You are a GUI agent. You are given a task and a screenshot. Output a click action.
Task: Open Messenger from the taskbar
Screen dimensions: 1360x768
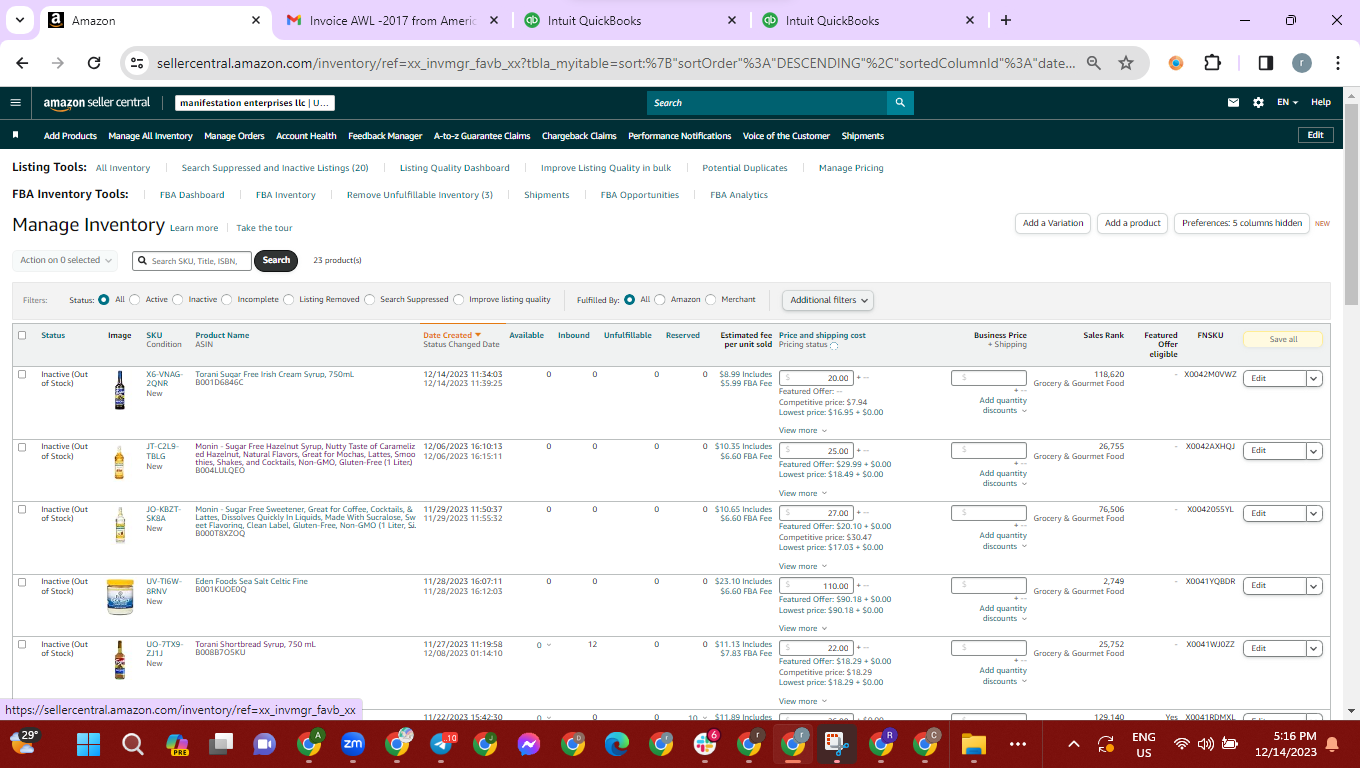click(x=529, y=744)
